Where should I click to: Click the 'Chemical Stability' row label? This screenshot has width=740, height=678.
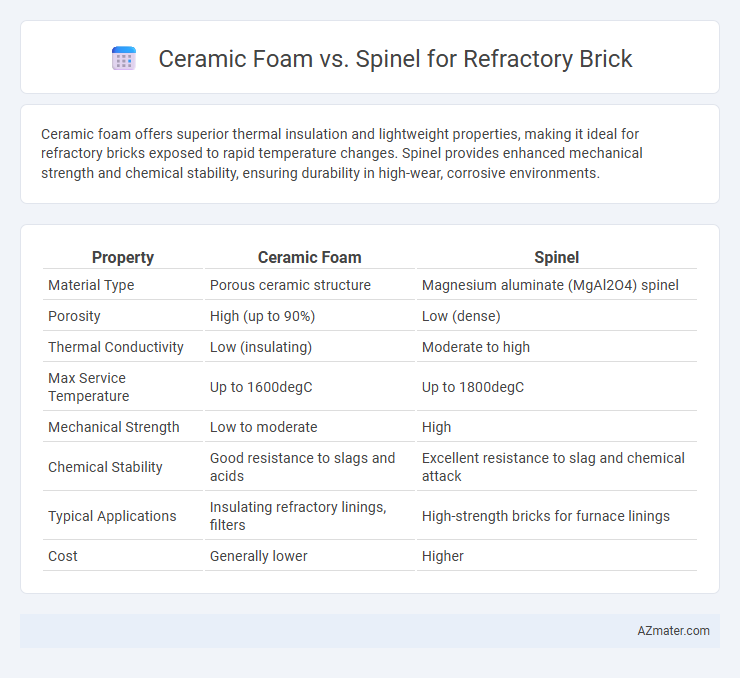click(105, 467)
